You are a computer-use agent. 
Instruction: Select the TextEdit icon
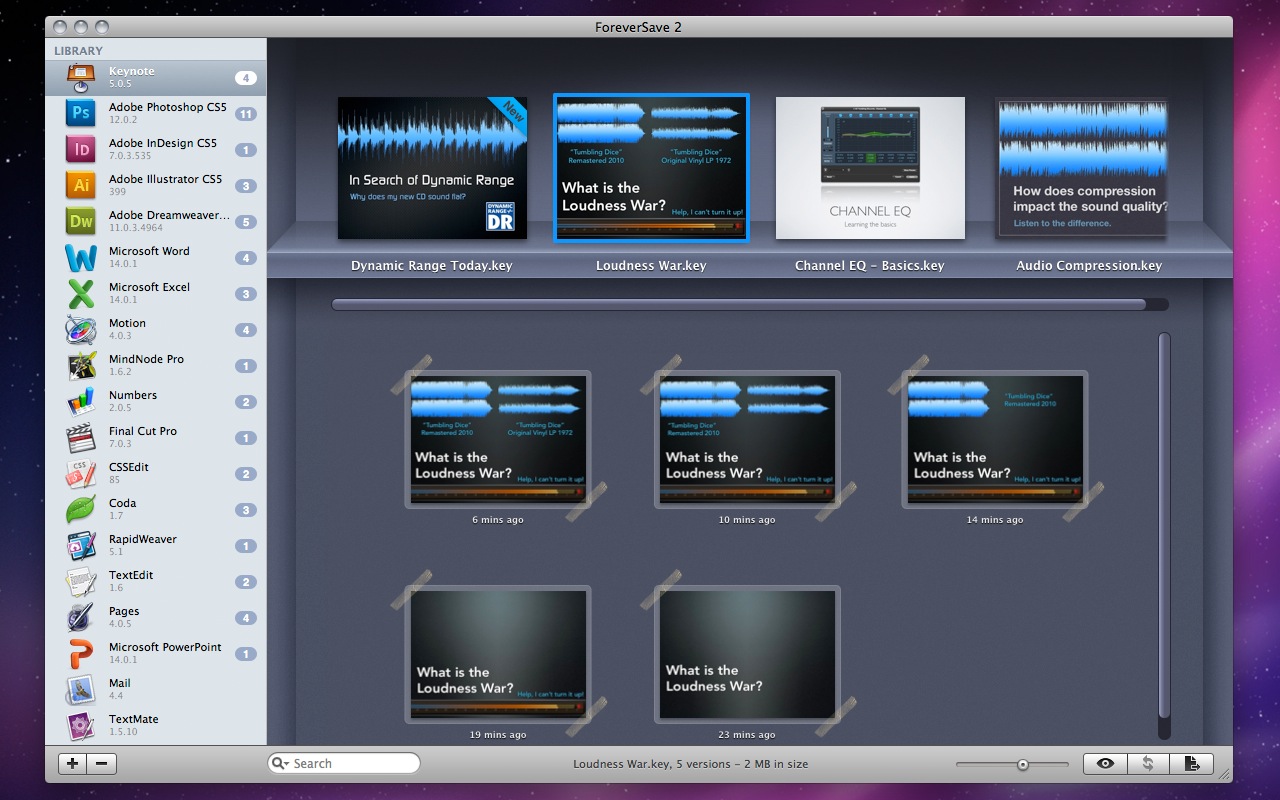[81, 581]
